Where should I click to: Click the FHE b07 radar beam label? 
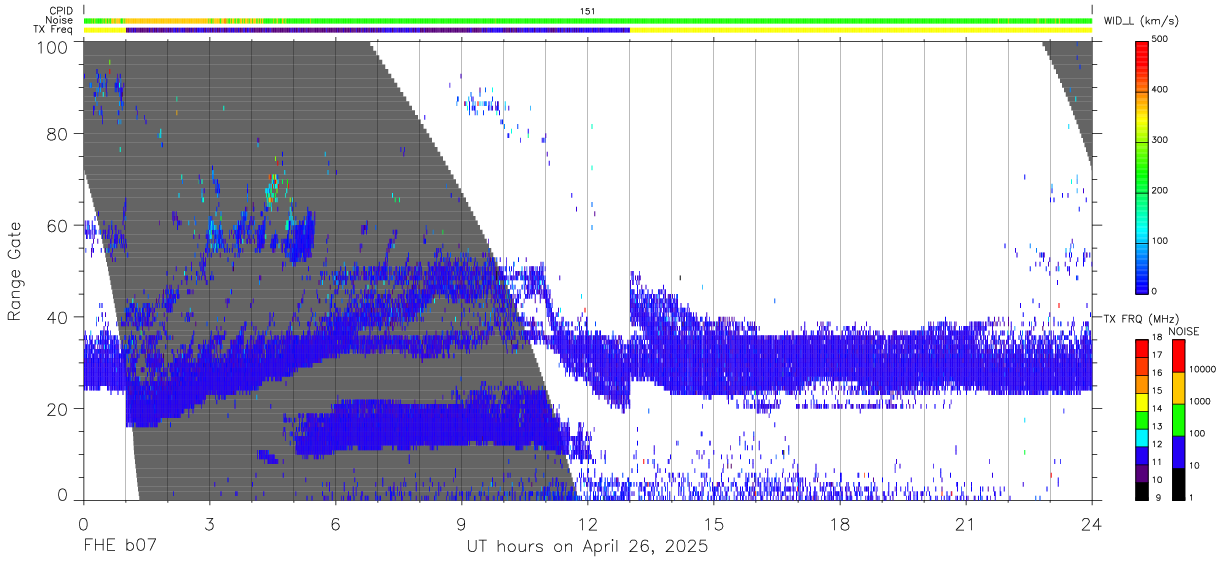coord(120,547)
